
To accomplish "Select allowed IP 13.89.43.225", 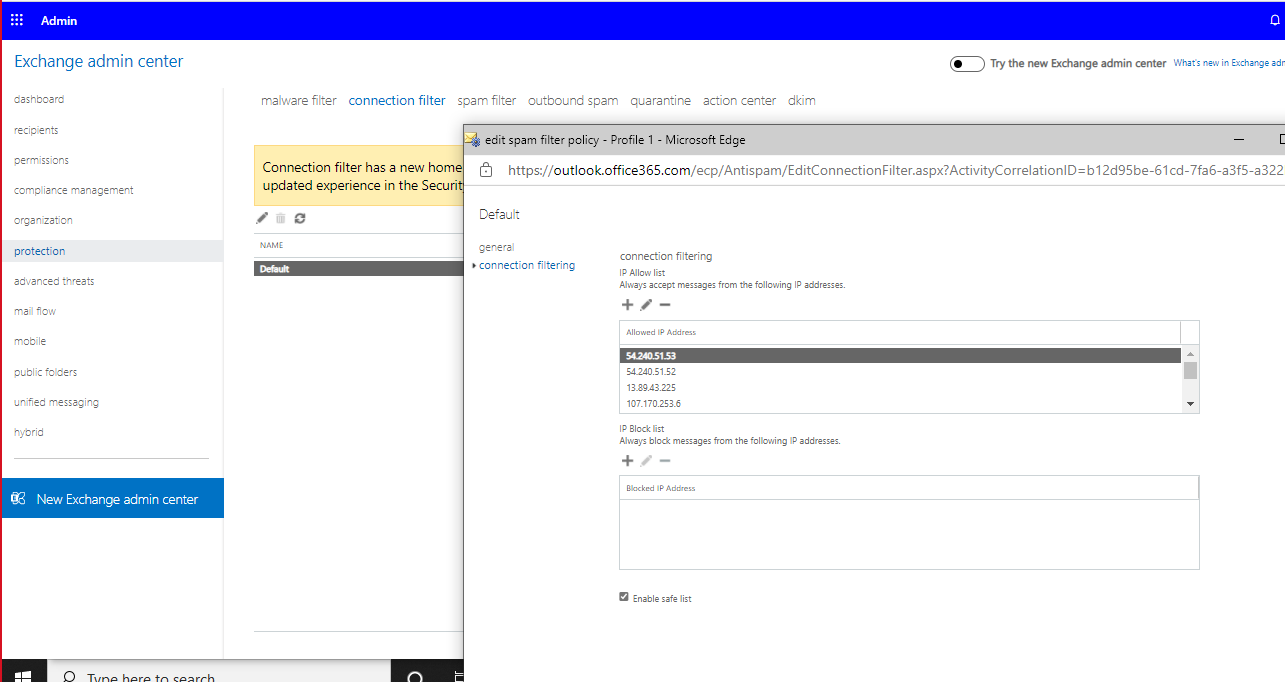I will (900, 387).
